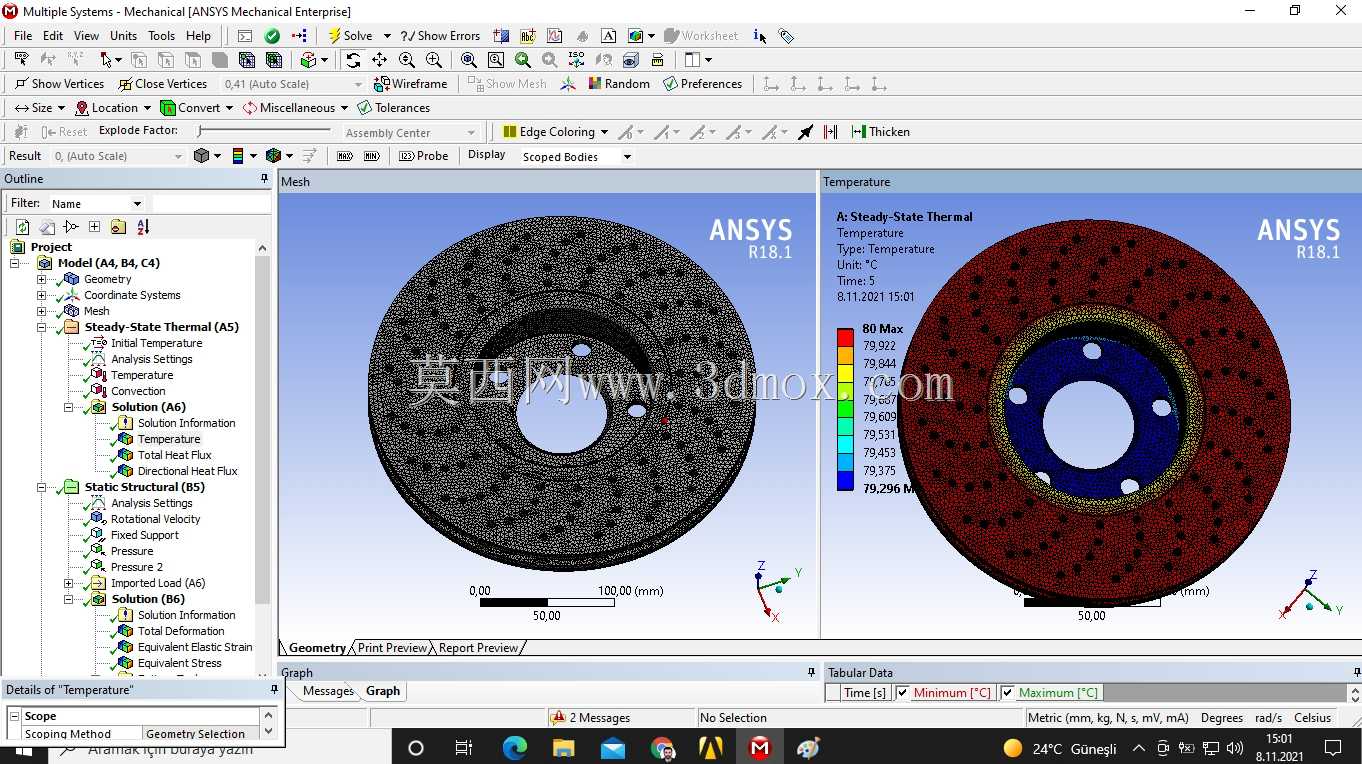Expand the Geometry tree node
The width and height of the screenshot is (1362, 764).
(x=41, y=279)
